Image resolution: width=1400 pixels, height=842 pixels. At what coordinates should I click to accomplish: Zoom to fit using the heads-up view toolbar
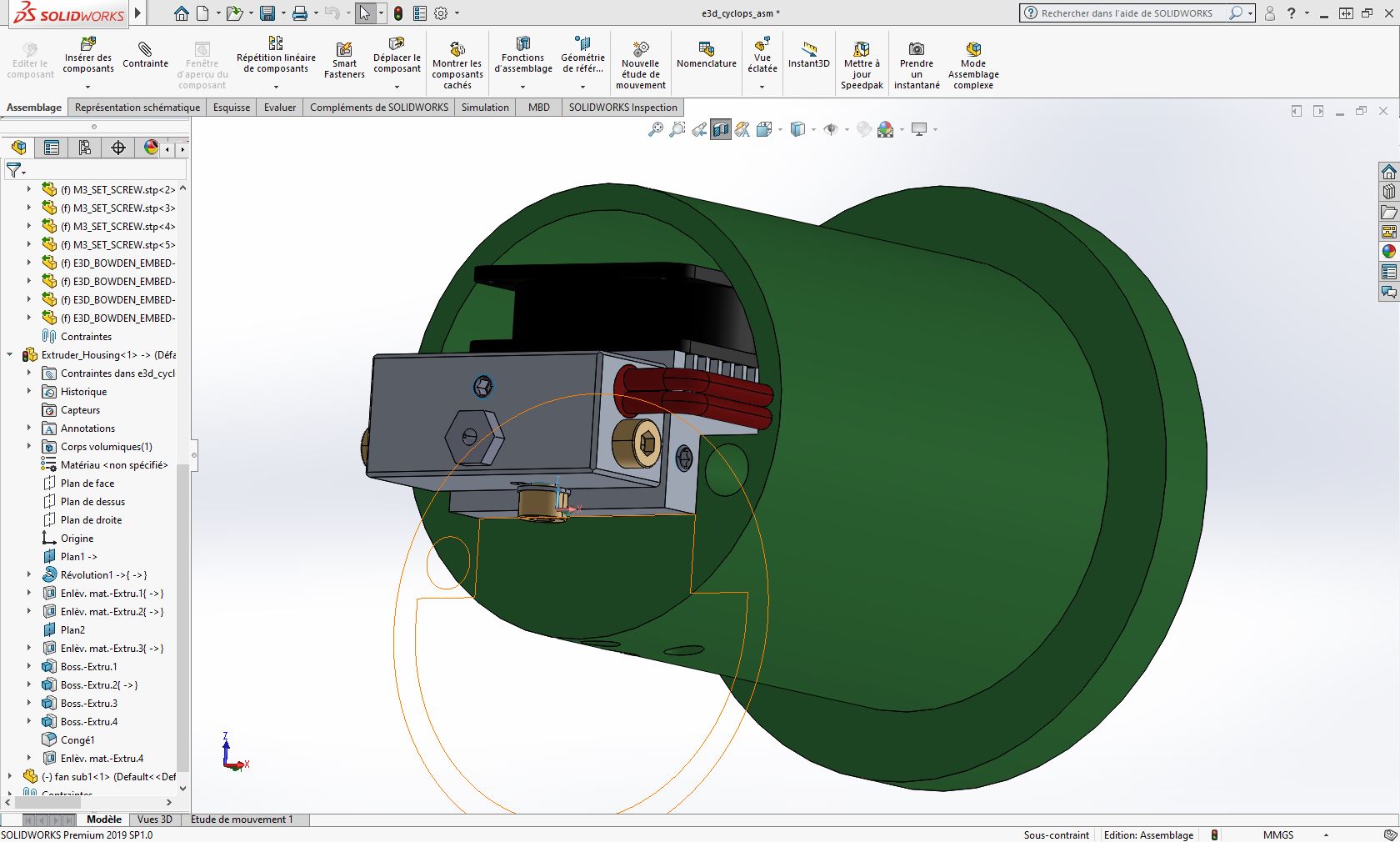[x=656, y=129]
